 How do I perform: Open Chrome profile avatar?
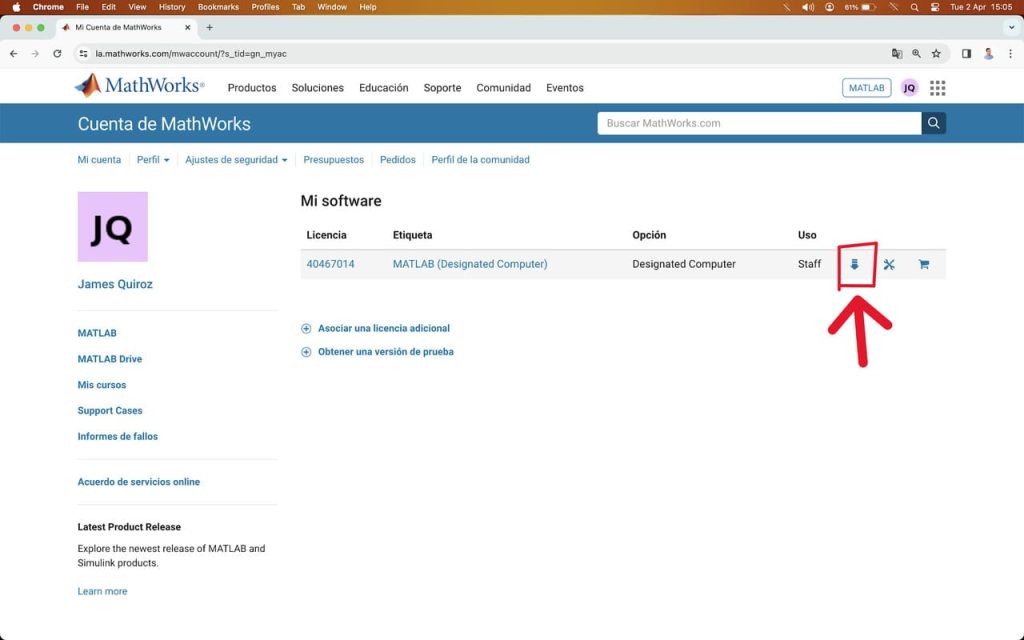pyautogui.click(x=989, y=54)
